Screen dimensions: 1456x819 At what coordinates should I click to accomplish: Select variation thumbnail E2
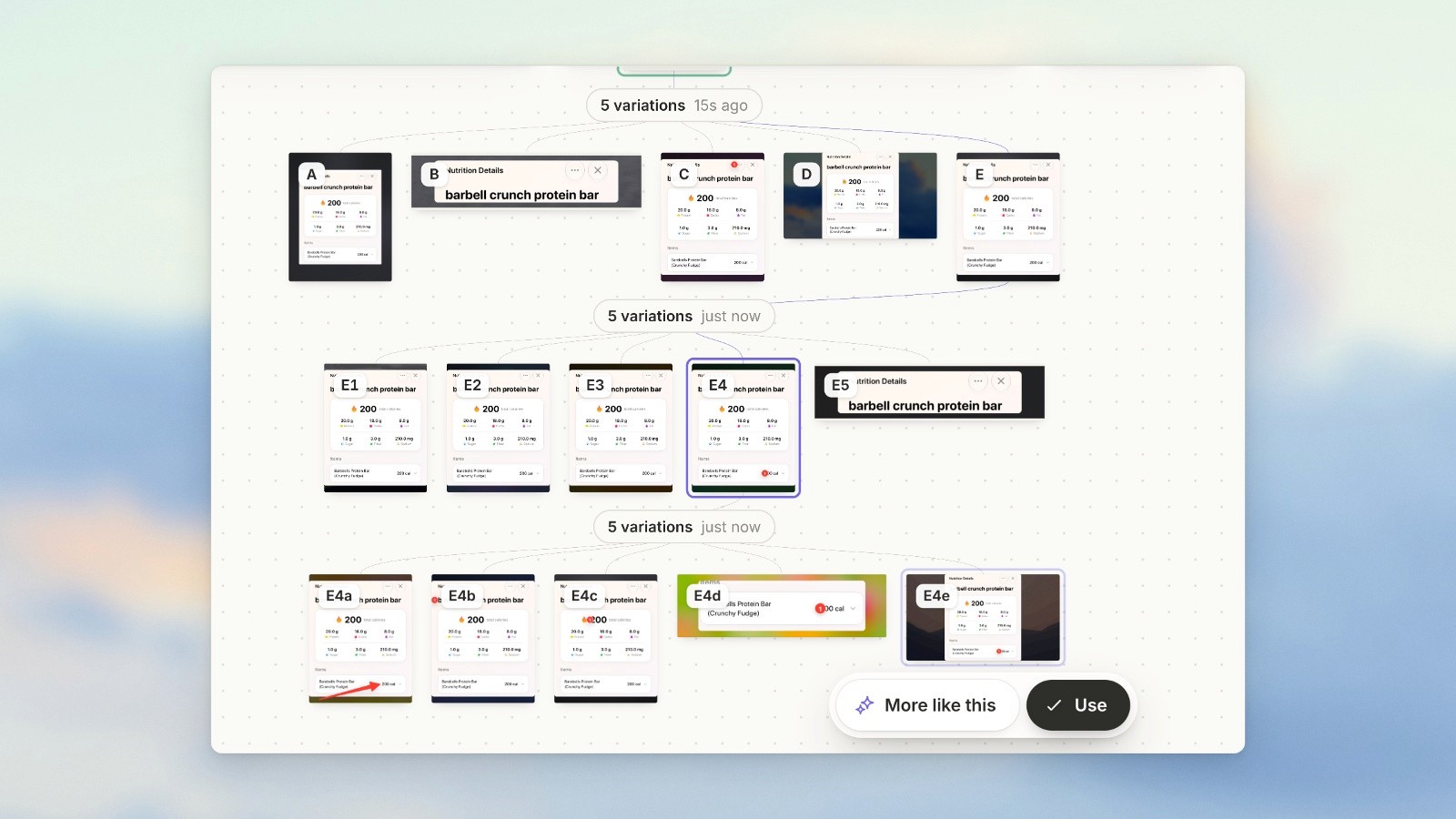point(498,428)
